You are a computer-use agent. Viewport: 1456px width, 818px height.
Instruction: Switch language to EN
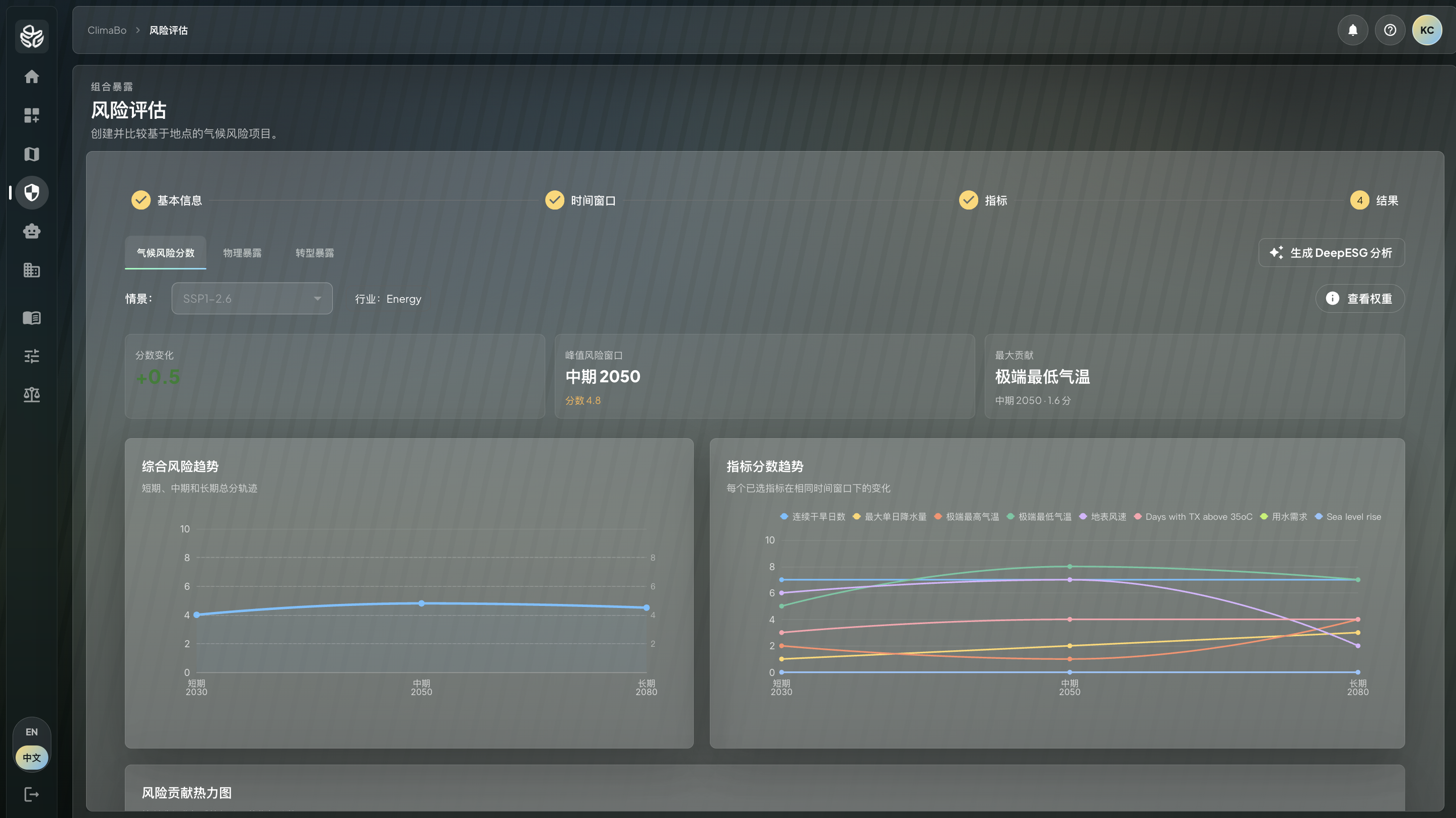(32, 732)
